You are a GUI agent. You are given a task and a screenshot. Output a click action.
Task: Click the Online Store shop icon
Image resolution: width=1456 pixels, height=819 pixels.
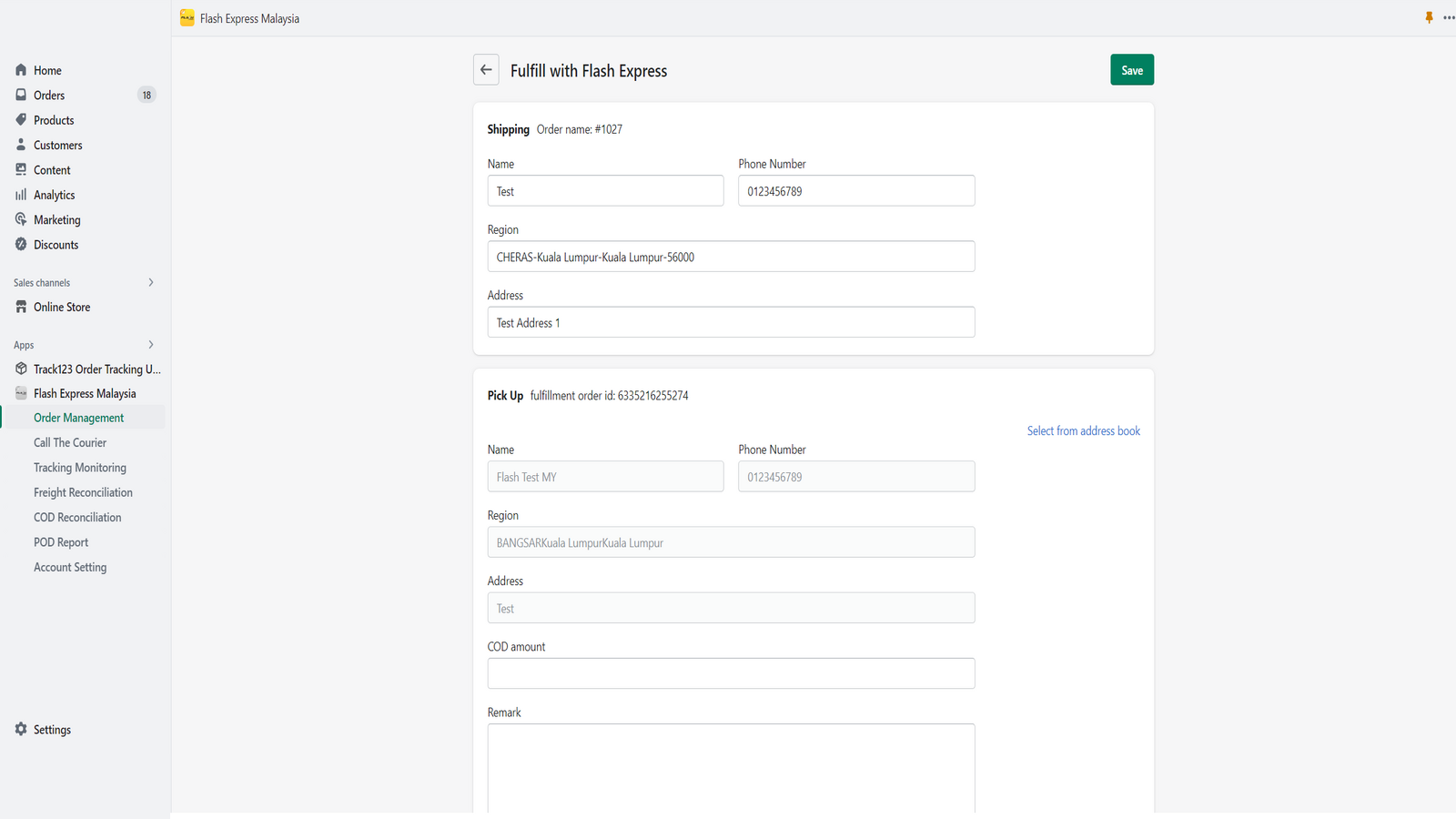(x=21, y=307)
